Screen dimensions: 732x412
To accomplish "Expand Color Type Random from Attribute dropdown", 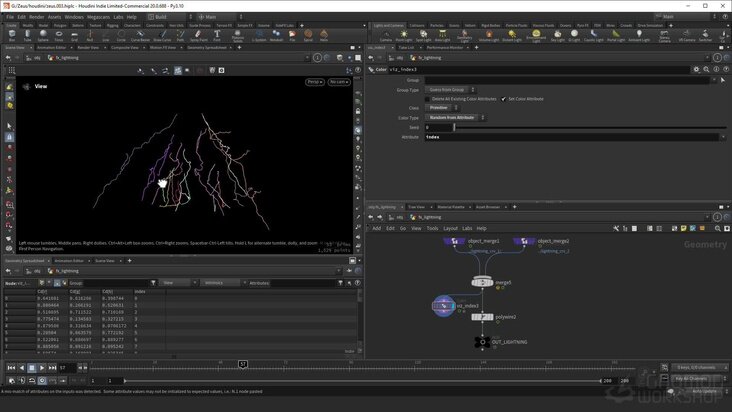I will 455,118.
